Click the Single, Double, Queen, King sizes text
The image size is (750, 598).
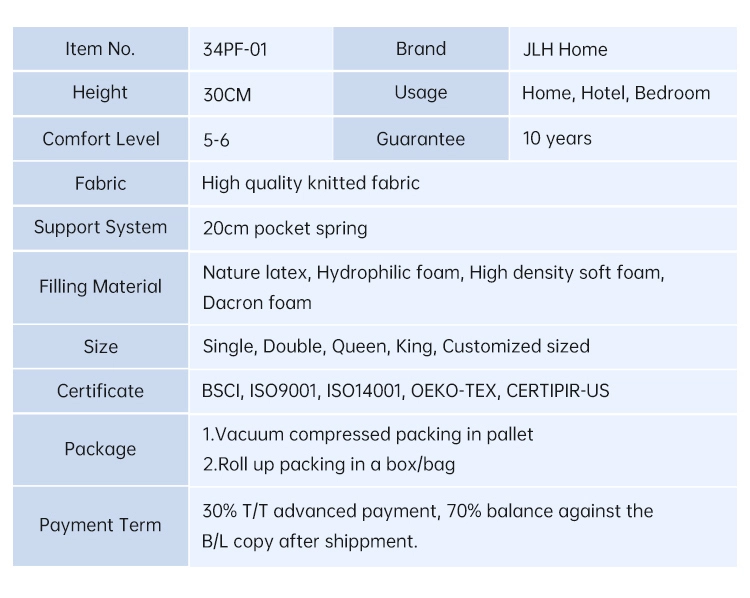coord(396,346)
